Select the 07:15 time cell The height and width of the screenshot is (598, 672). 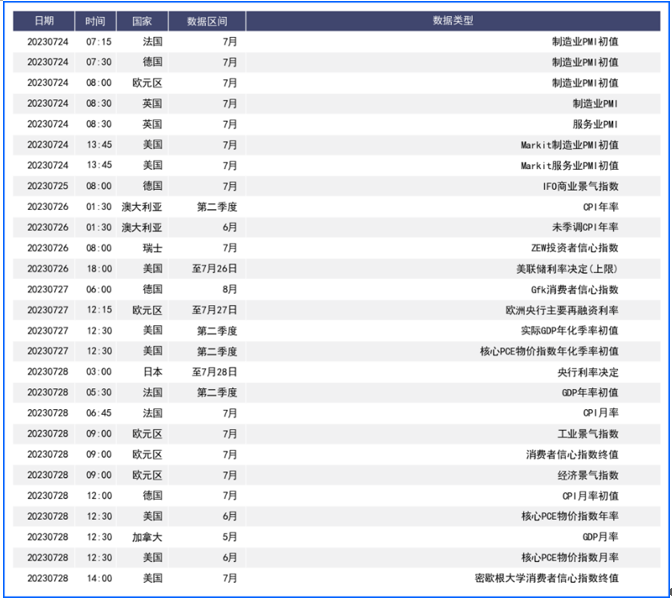point(99,42)
